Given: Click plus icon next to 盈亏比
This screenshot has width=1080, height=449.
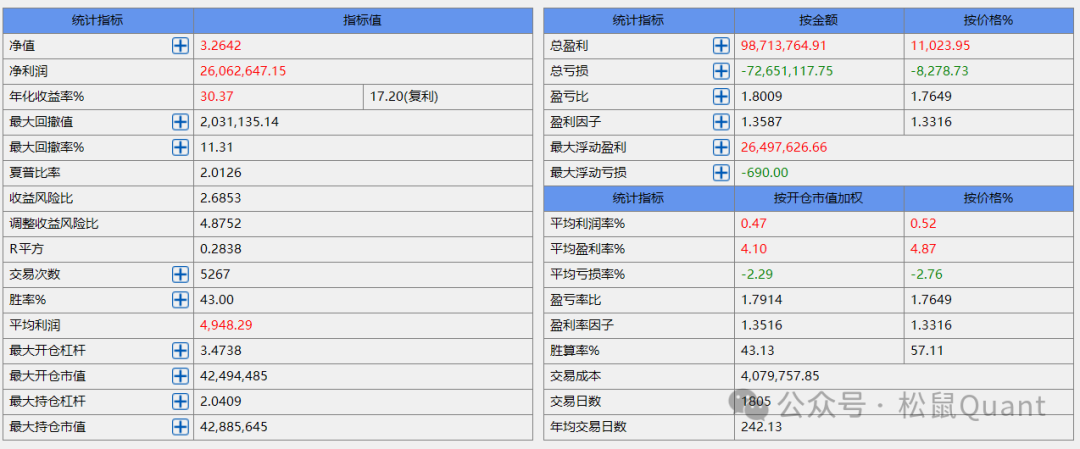Looking at the screenshot, I should 721,96.
